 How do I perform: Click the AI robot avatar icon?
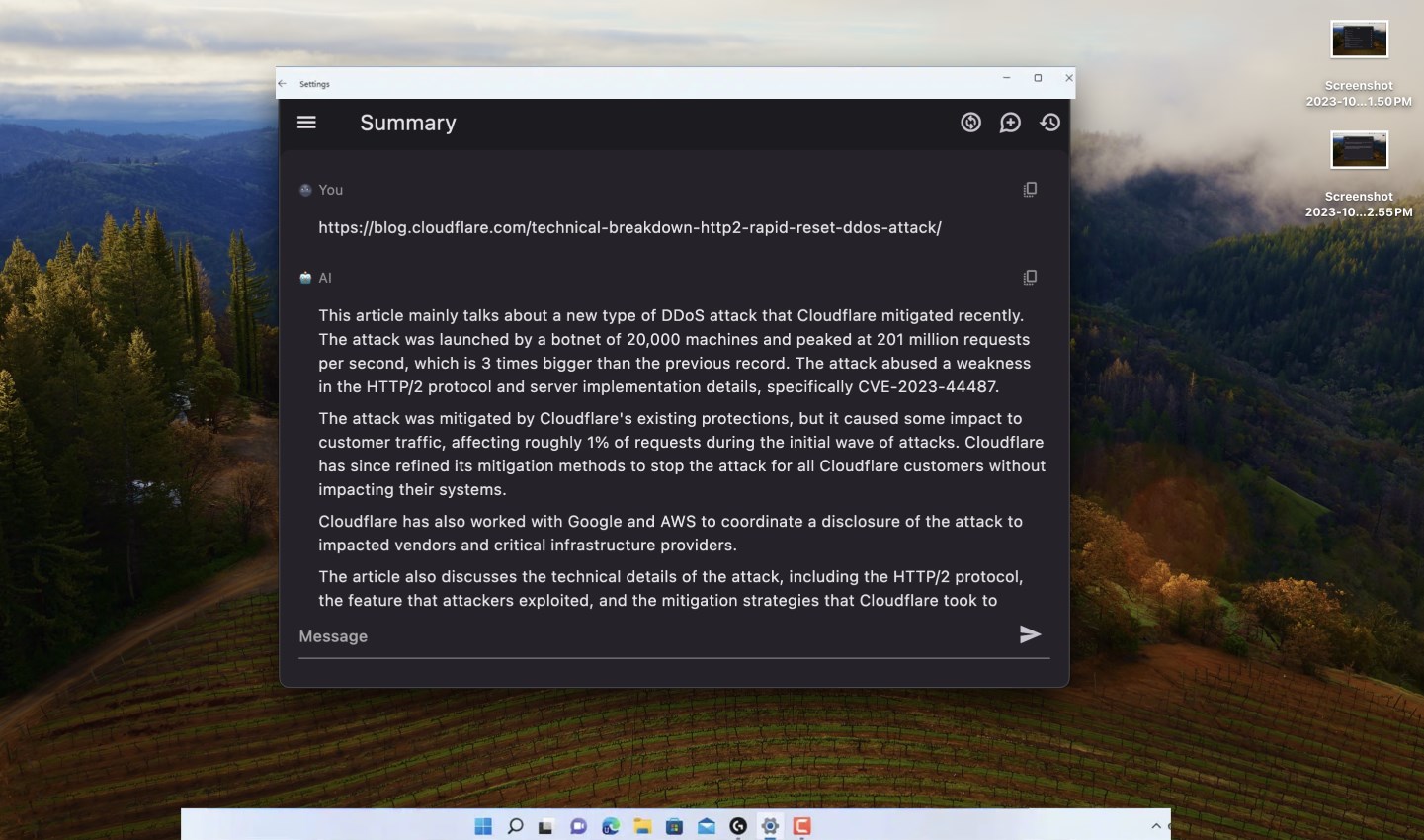(305, 278)
